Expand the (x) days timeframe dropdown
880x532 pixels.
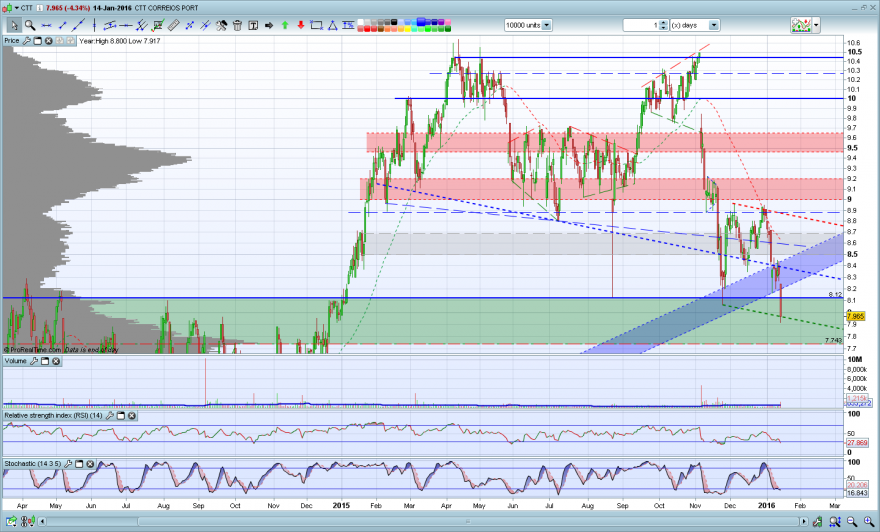tap(714, 25)
